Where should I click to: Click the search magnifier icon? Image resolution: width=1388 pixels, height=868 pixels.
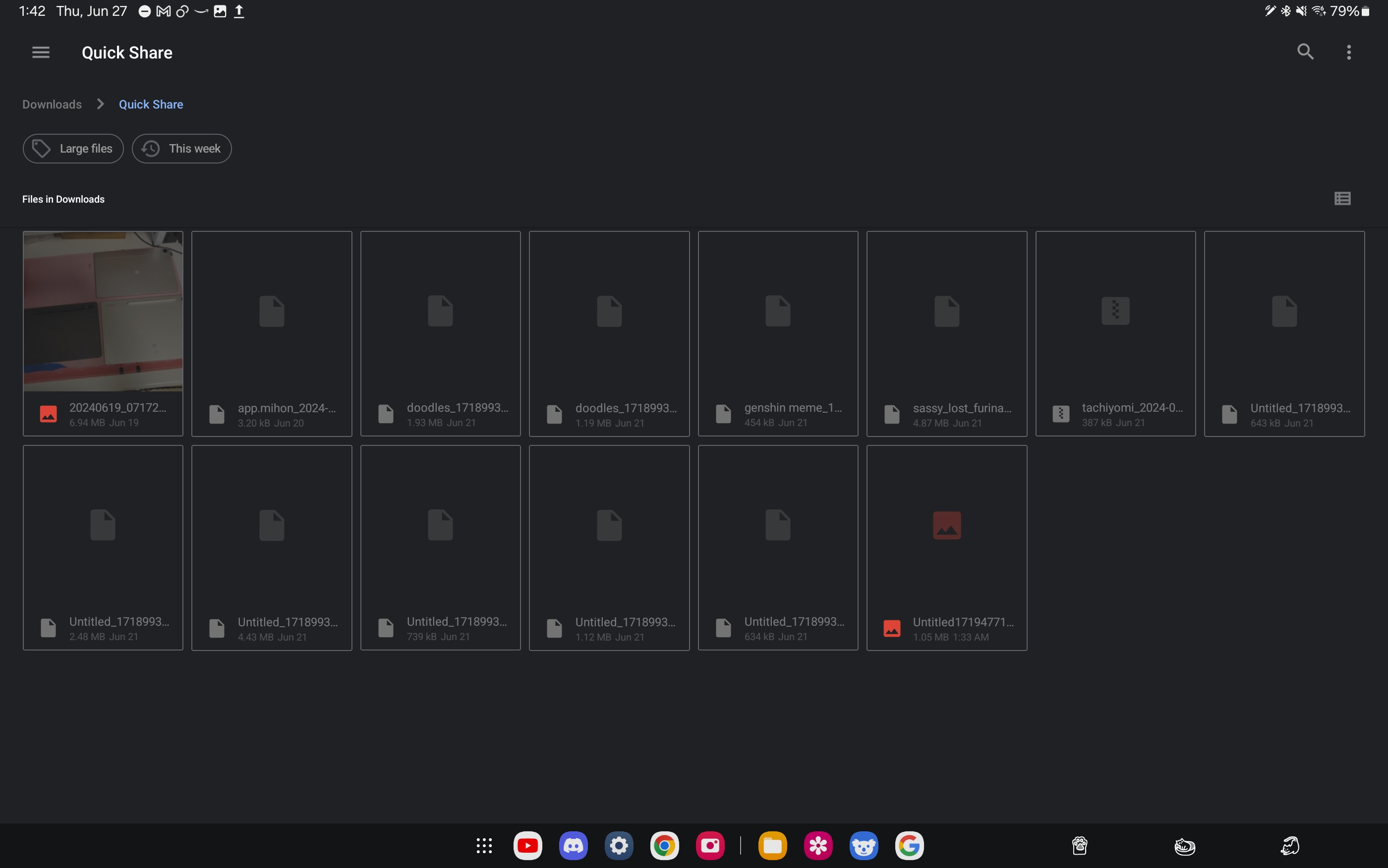1305,52
